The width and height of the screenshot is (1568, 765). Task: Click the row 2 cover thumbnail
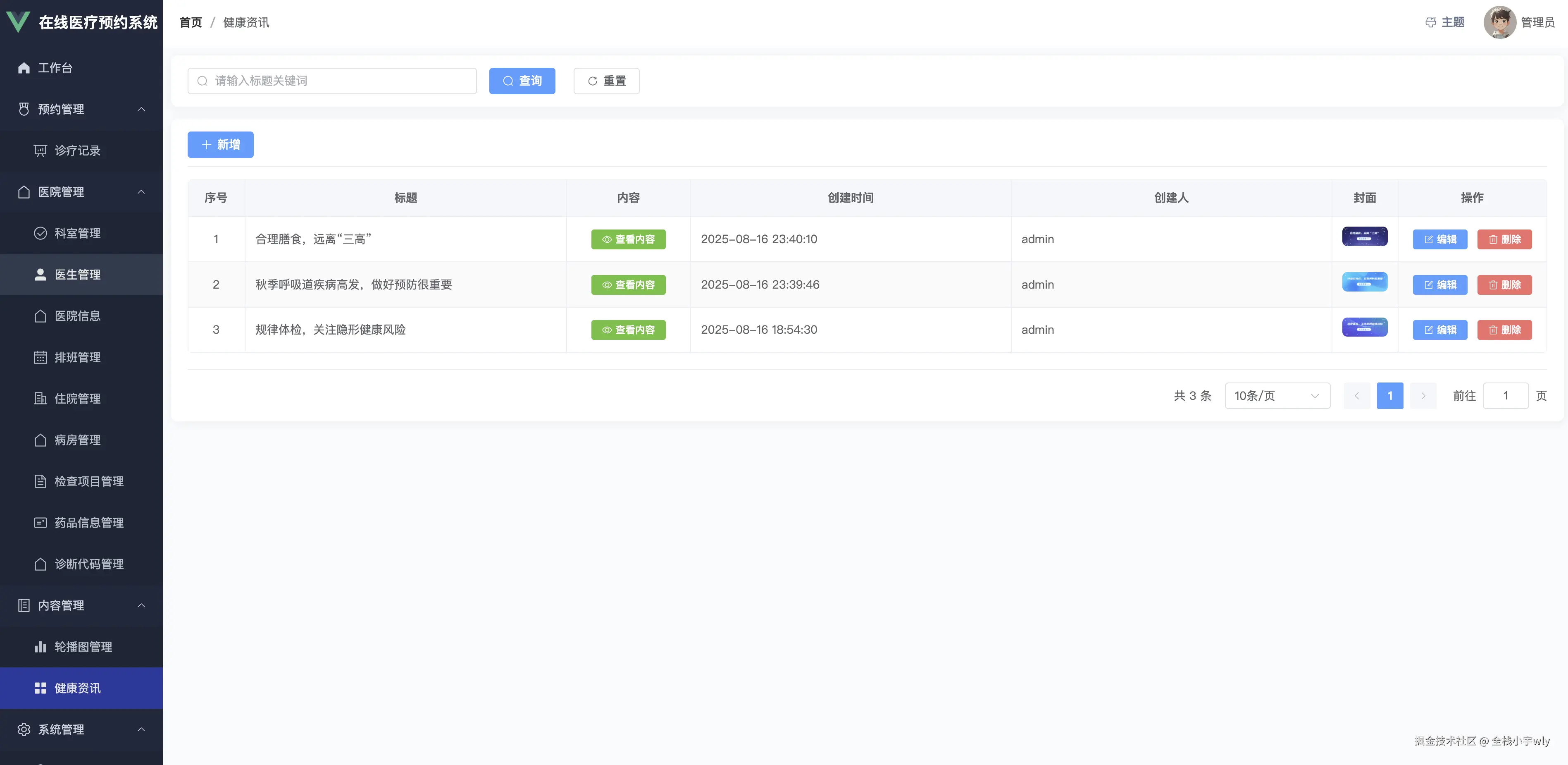tap(1365, 282)
